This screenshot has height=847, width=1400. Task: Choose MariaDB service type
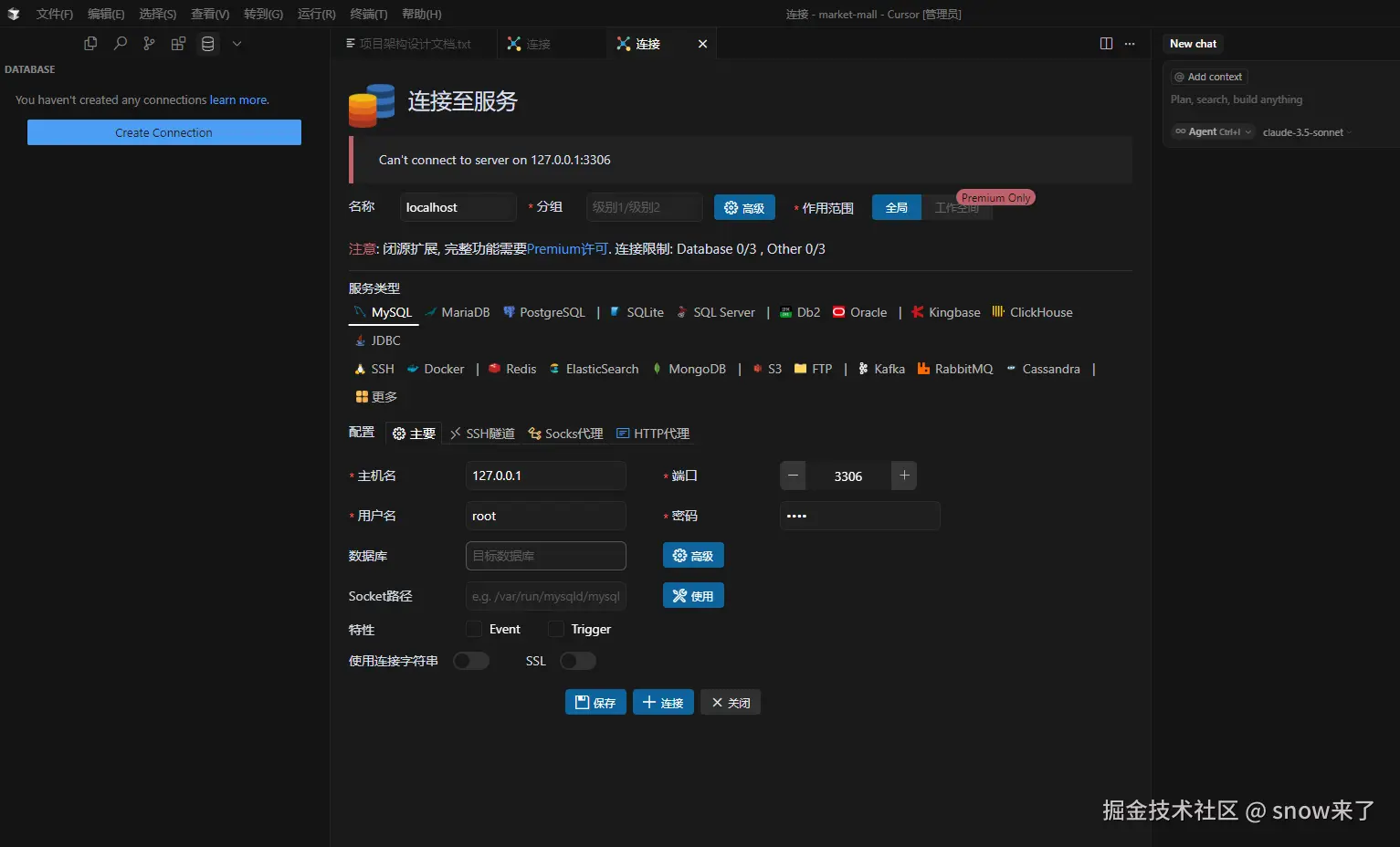(x=458, y=312)
